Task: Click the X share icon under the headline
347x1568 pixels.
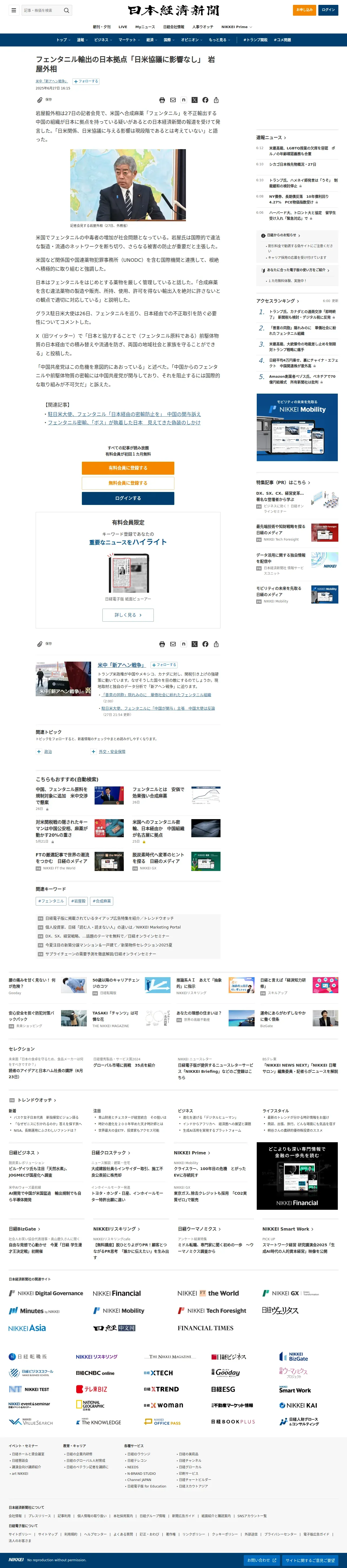Action: 194,100
